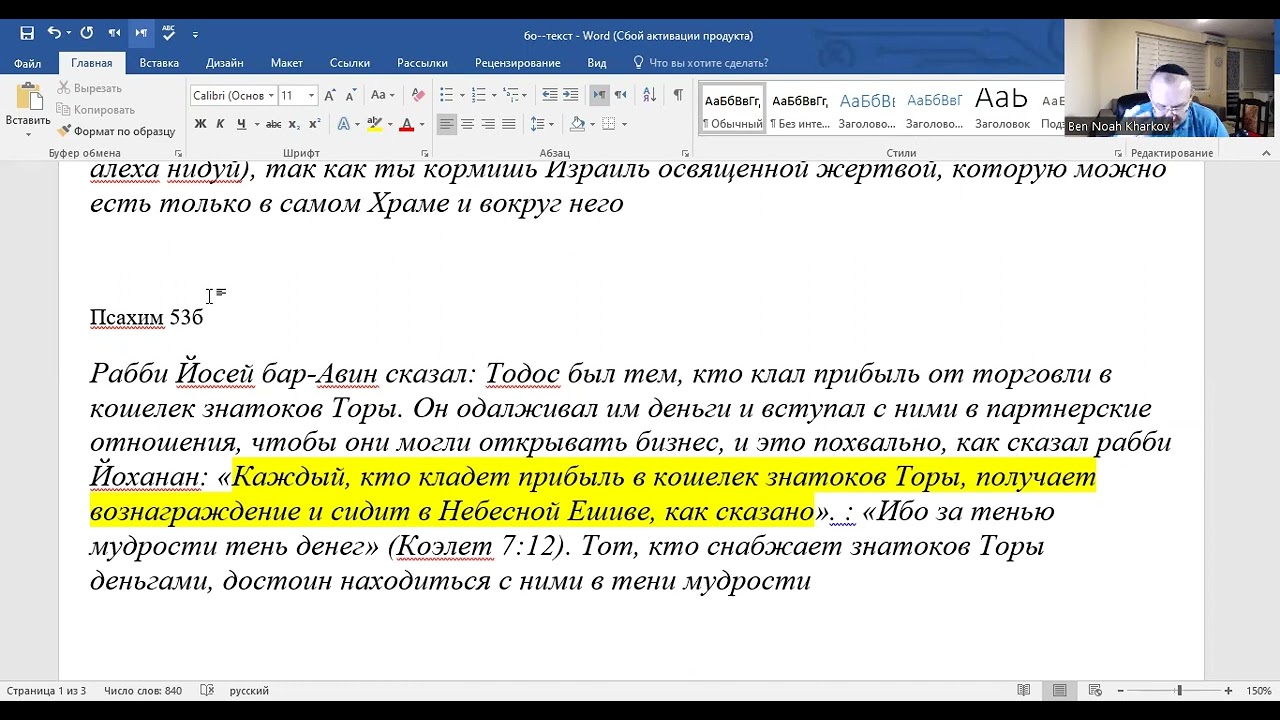This screenshot has width=1280, height=720.
Task: Open the font color dropdown arrow
Action: (x=421, y=124)
